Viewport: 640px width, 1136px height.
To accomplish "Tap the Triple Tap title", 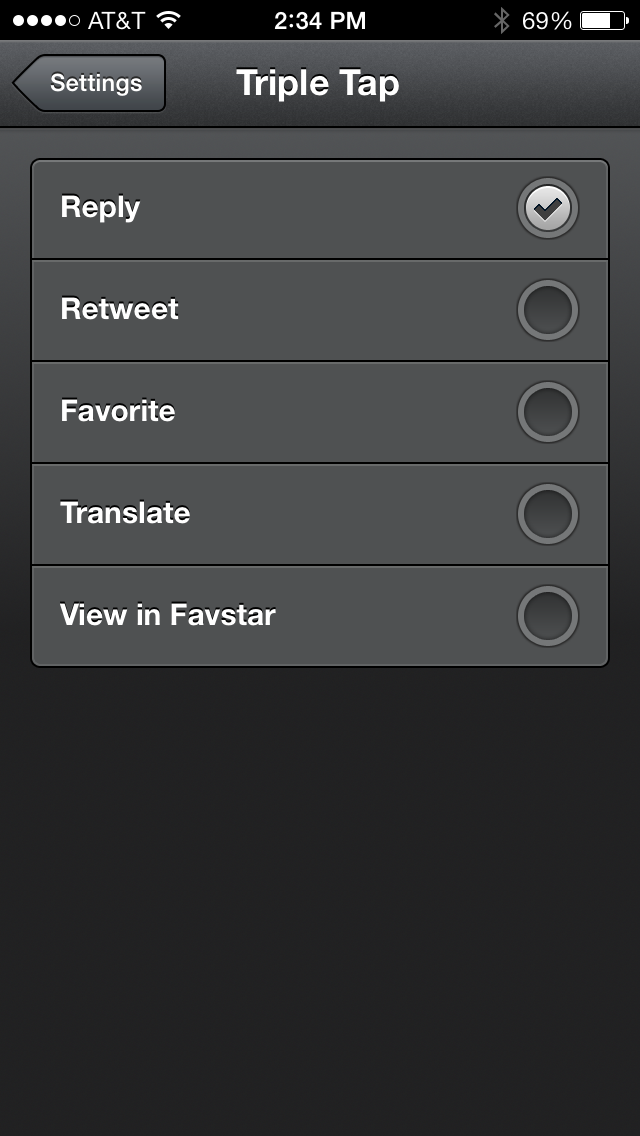I will pos(318,83).
